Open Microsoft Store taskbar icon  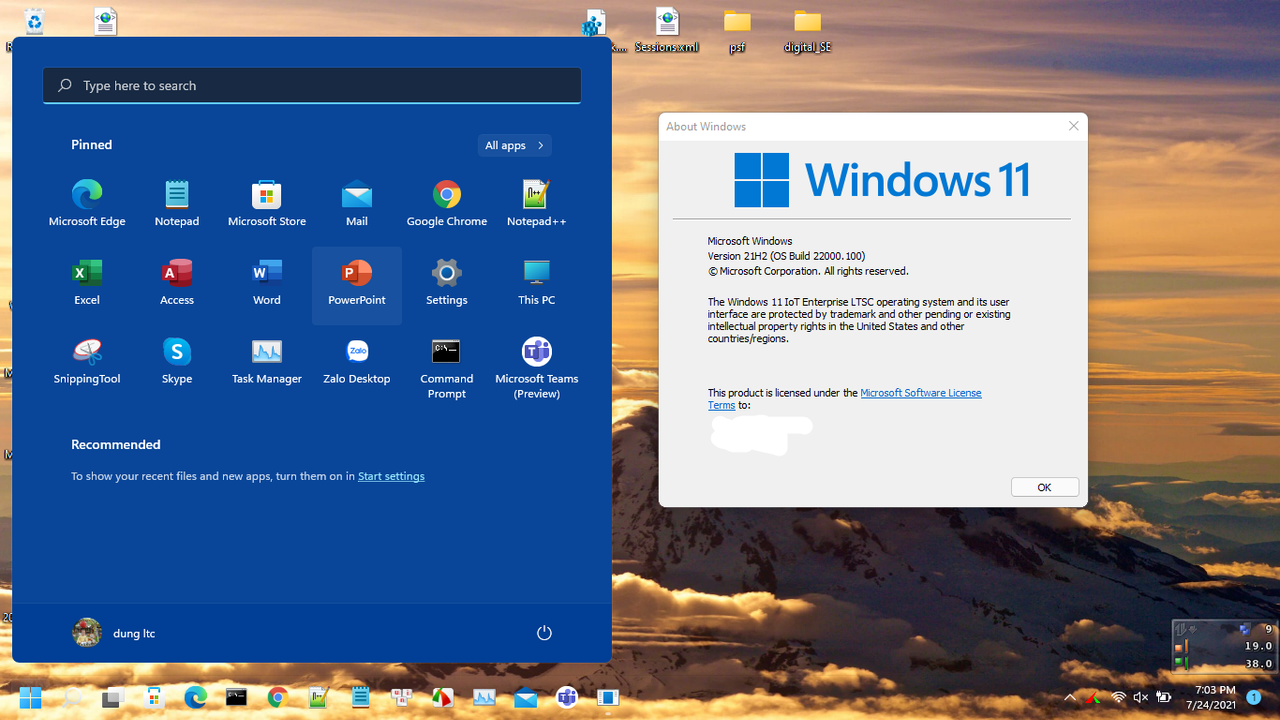click(154, 697)
